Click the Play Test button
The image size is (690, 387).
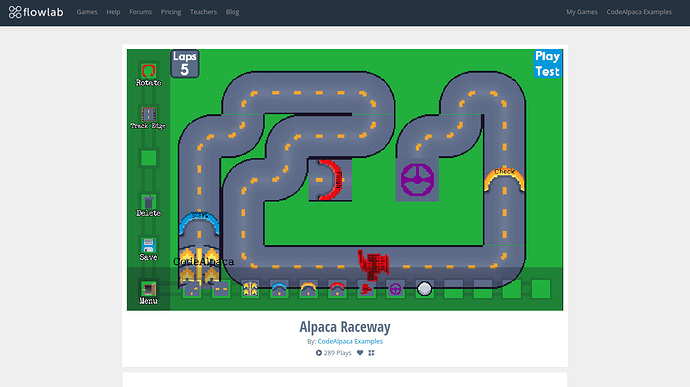[547, 64]
